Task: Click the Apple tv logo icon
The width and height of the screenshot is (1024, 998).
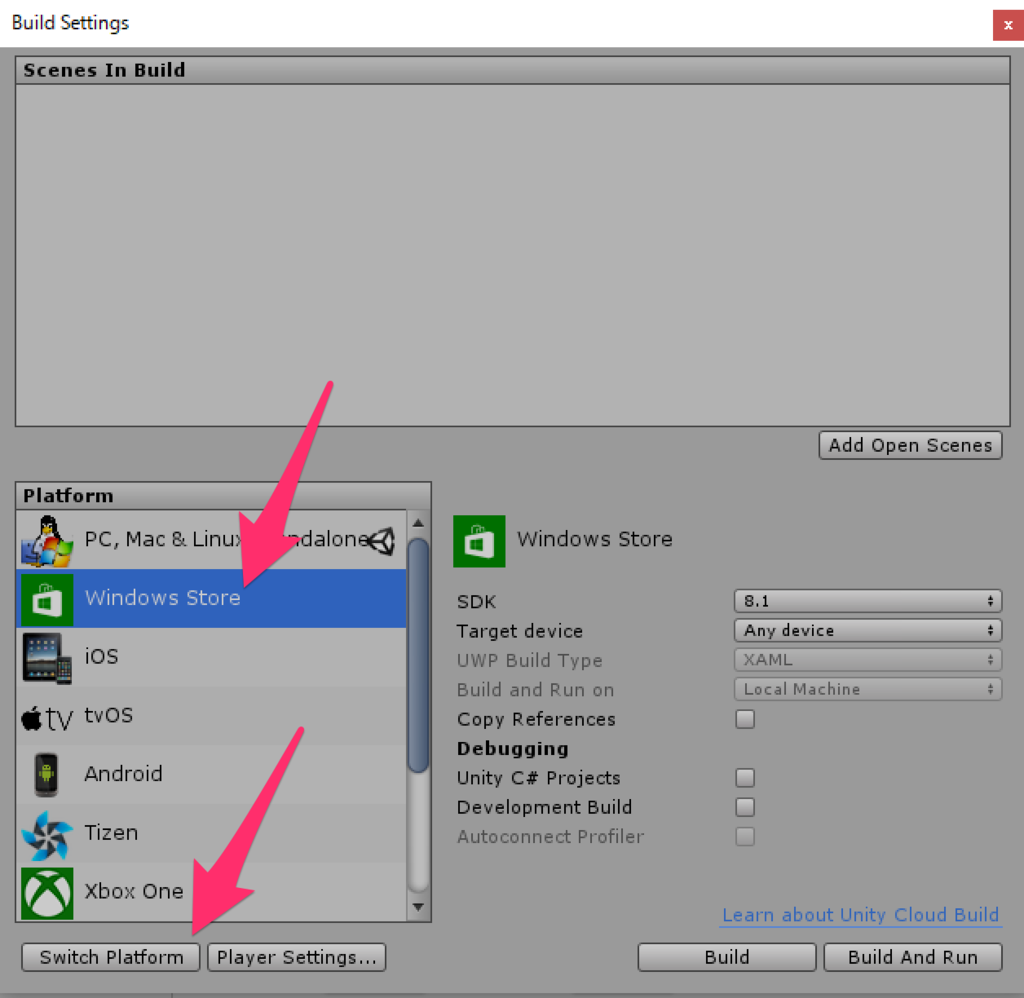Action: click(47, 718)
